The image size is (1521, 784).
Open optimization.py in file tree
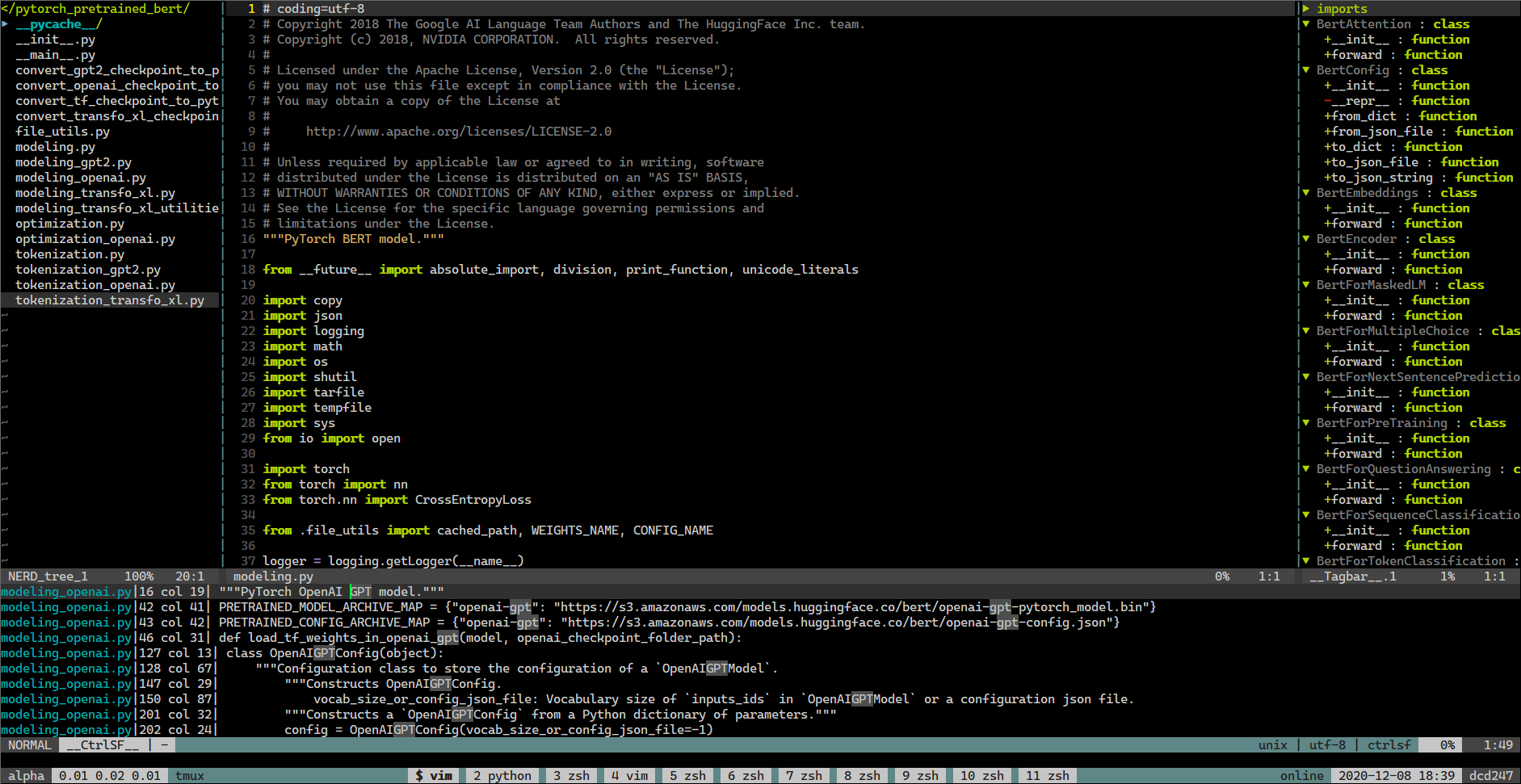(69, 224)
